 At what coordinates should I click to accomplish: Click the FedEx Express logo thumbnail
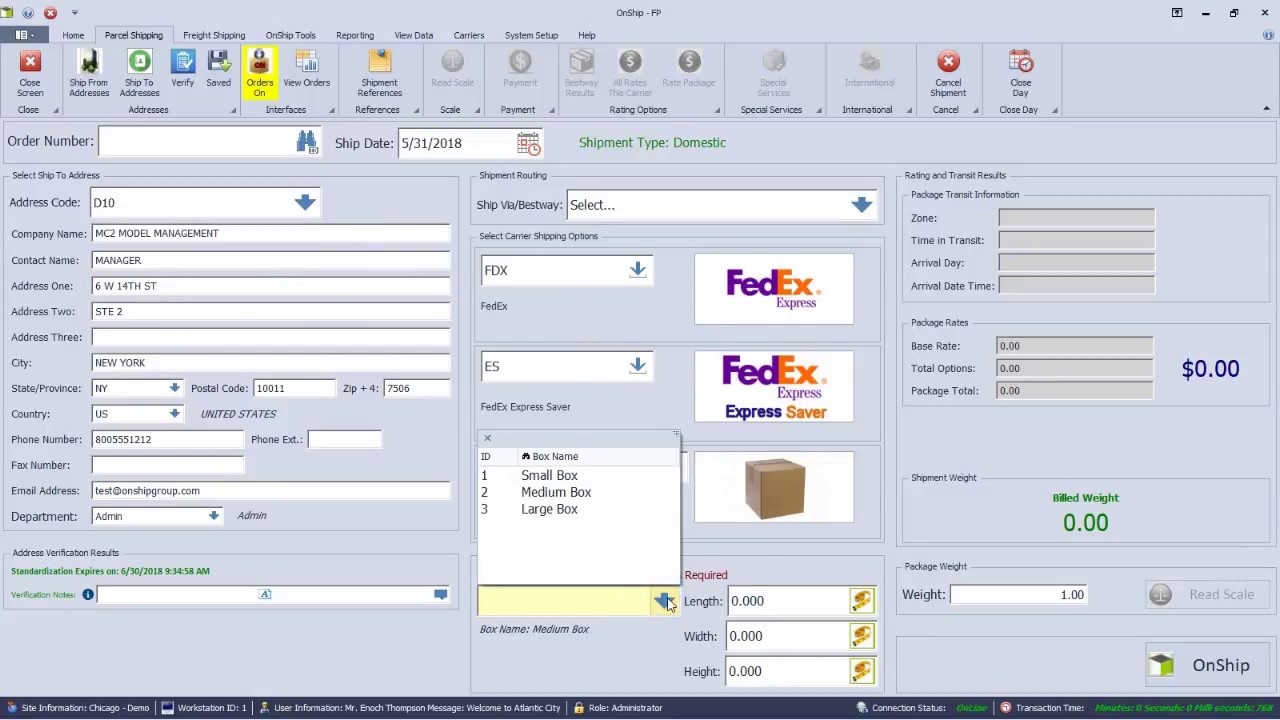tap(774, 288)
